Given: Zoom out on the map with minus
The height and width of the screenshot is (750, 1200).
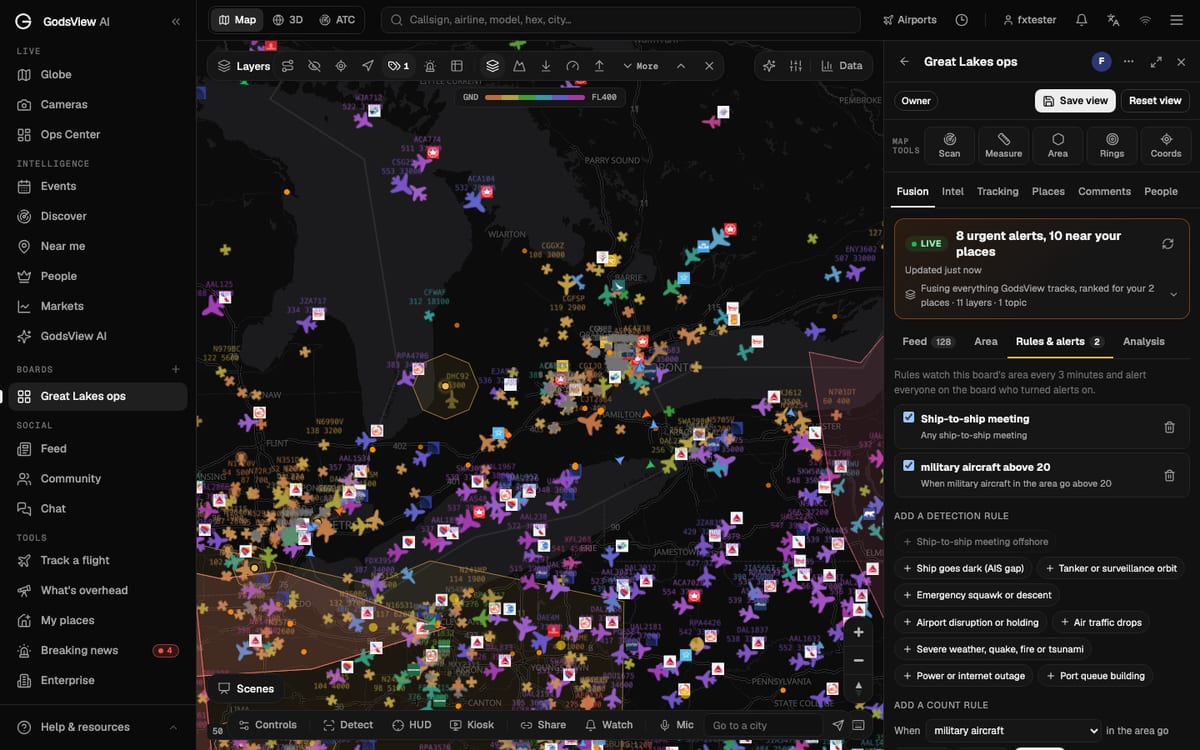Looking at the screenshot, I should (858, 660).
